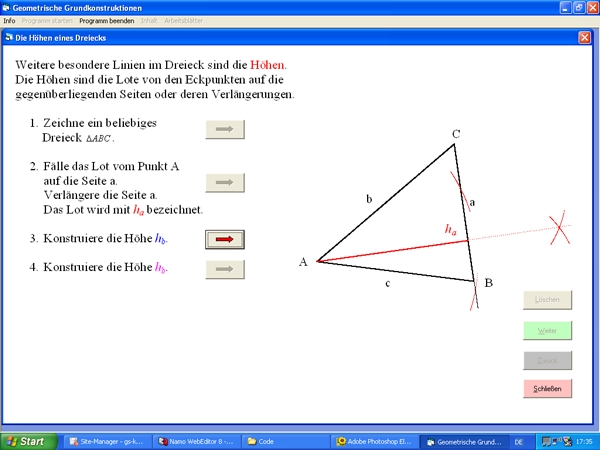Click the gray Zurück button

pyautogui.click(x=547, y=359)
